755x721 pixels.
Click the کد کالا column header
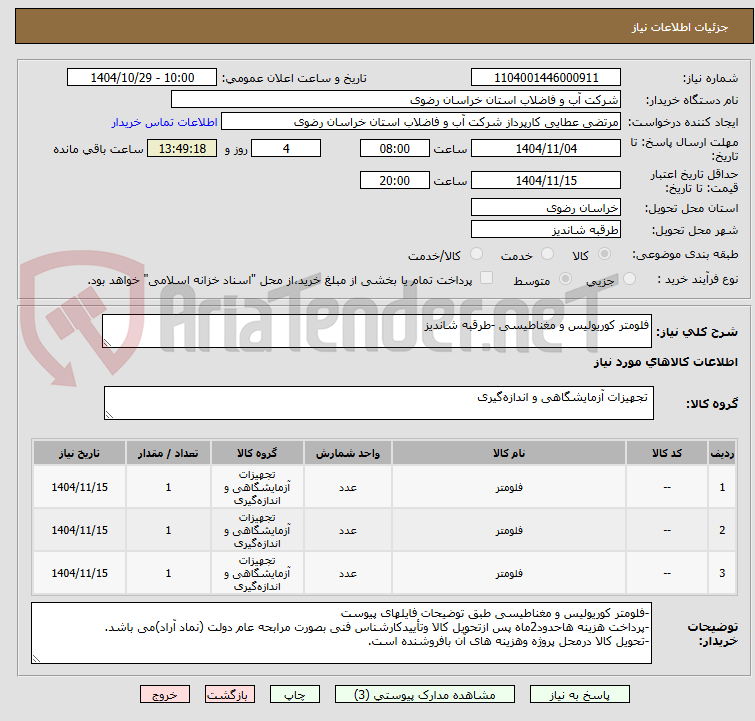click(667, 453)
